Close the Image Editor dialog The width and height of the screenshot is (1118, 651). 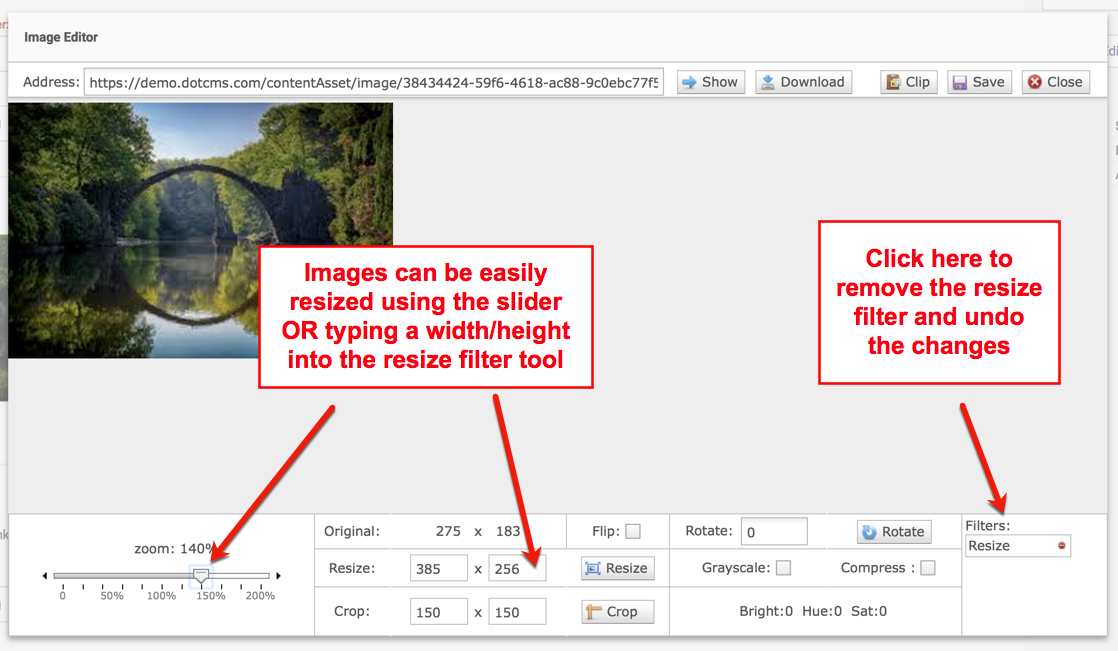point(1055,82)
